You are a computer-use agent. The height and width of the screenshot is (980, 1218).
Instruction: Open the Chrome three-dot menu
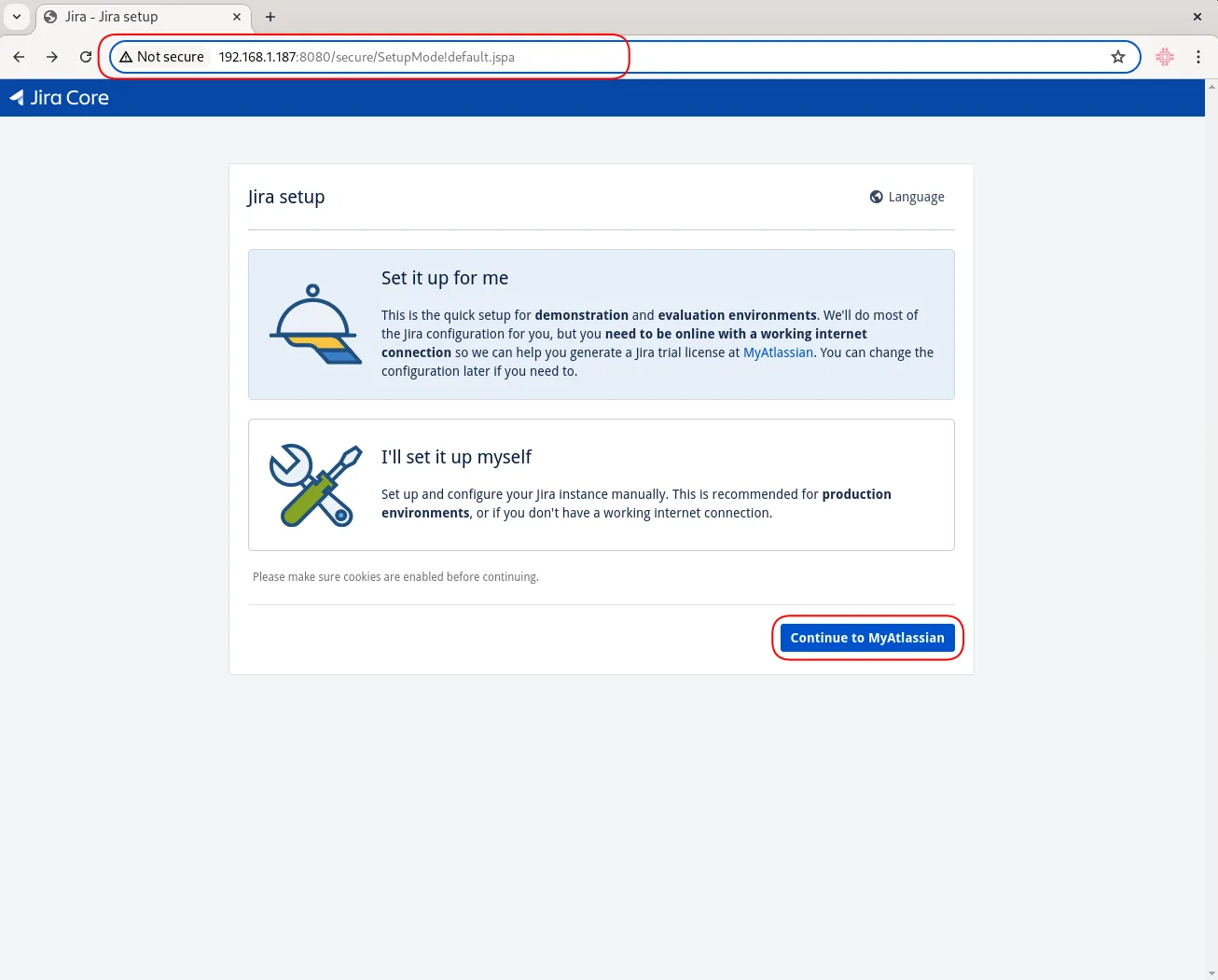pos(1198,57)
